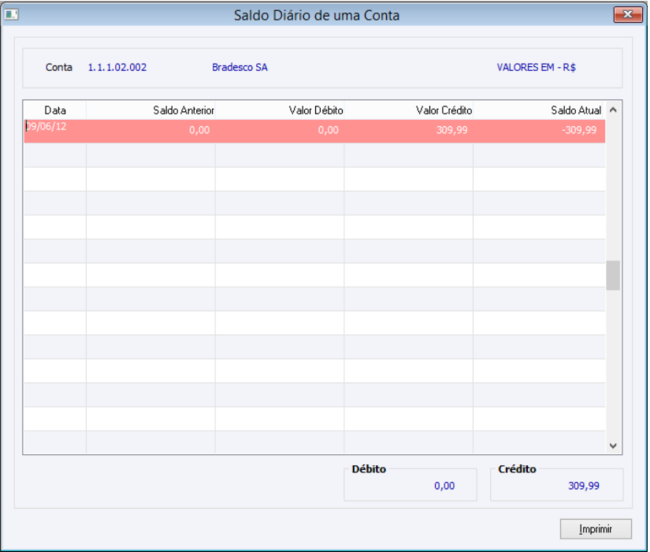Image resolution: width=650 pixels, height=552 pixels.
Task: Click the vertical scrollbar thumb
Action: (x=613, y=275)
